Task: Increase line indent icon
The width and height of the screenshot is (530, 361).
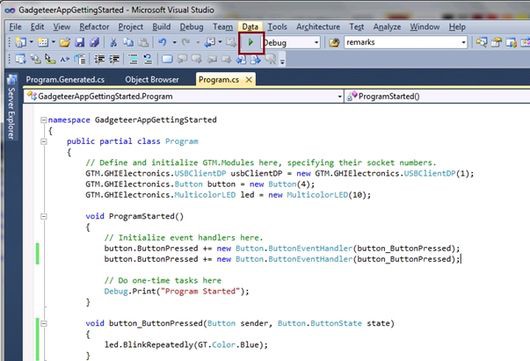Action: (x=114, y=59)
